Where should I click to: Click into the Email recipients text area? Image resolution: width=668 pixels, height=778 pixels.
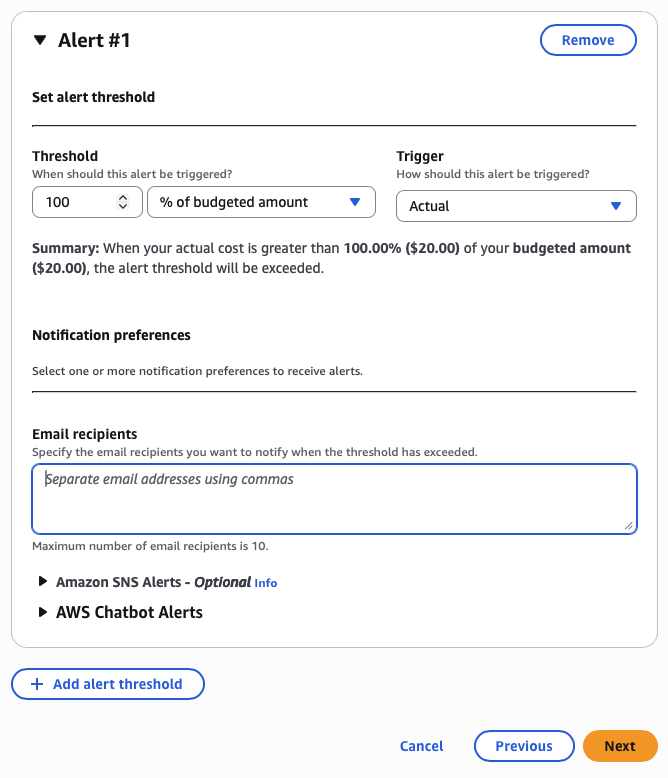(x=334, y=498)
